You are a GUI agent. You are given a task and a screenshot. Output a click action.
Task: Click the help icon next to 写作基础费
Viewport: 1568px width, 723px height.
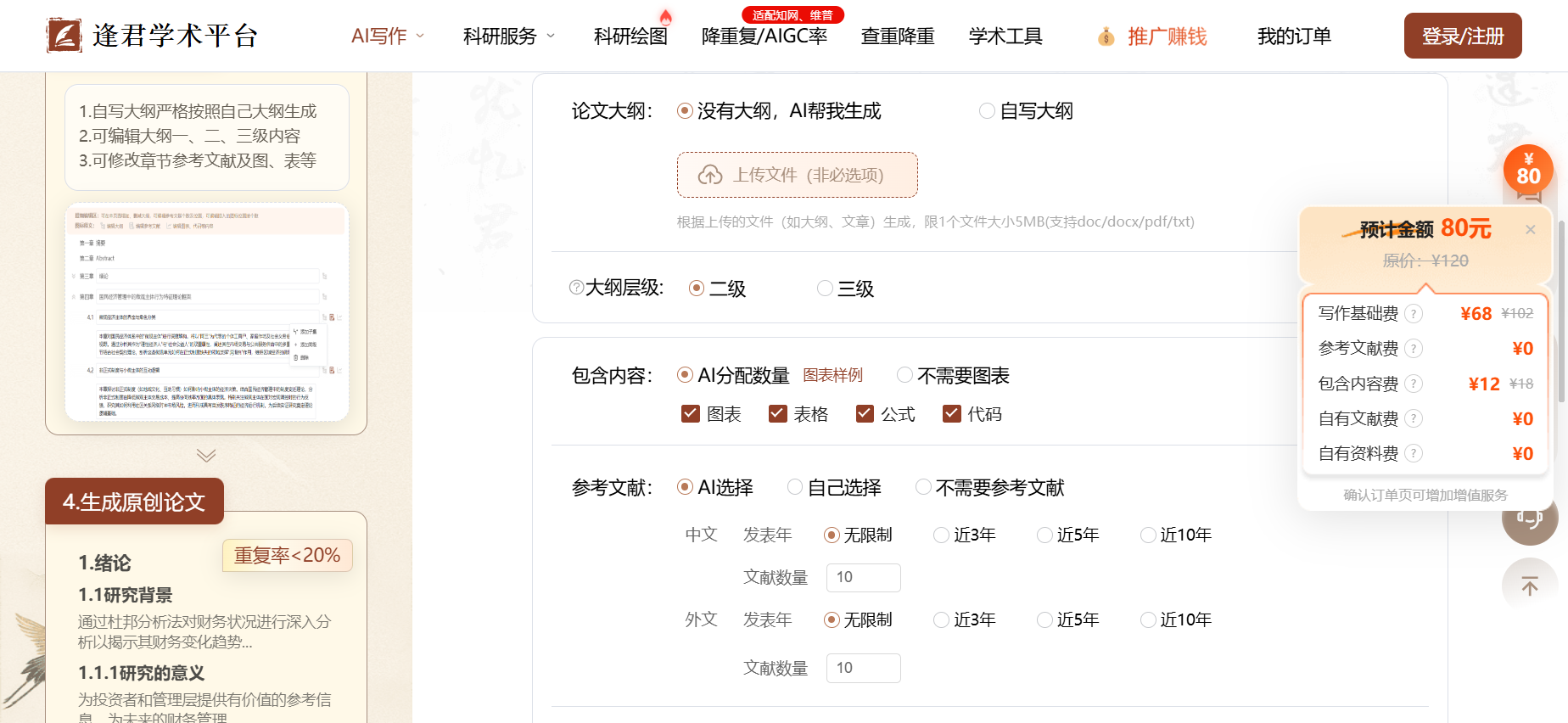[1413, 314]
